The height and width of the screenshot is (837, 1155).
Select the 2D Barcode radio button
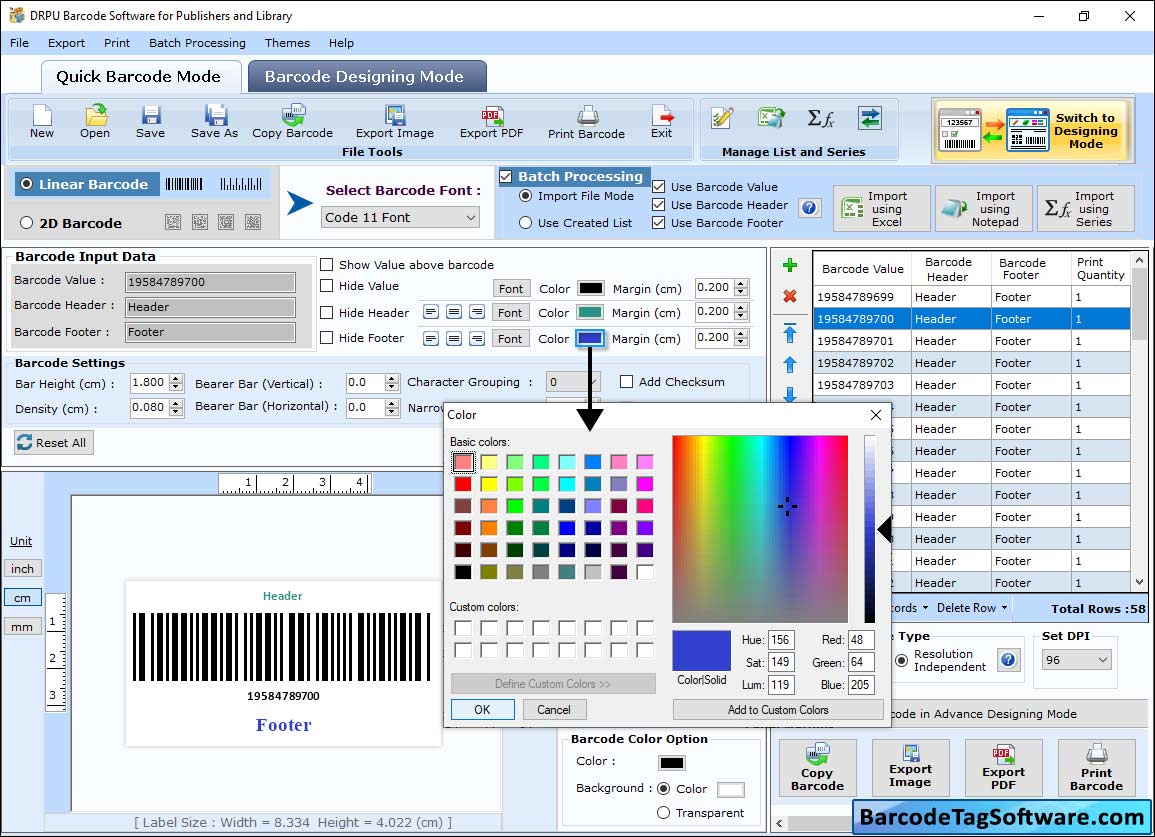click(27, 223)
